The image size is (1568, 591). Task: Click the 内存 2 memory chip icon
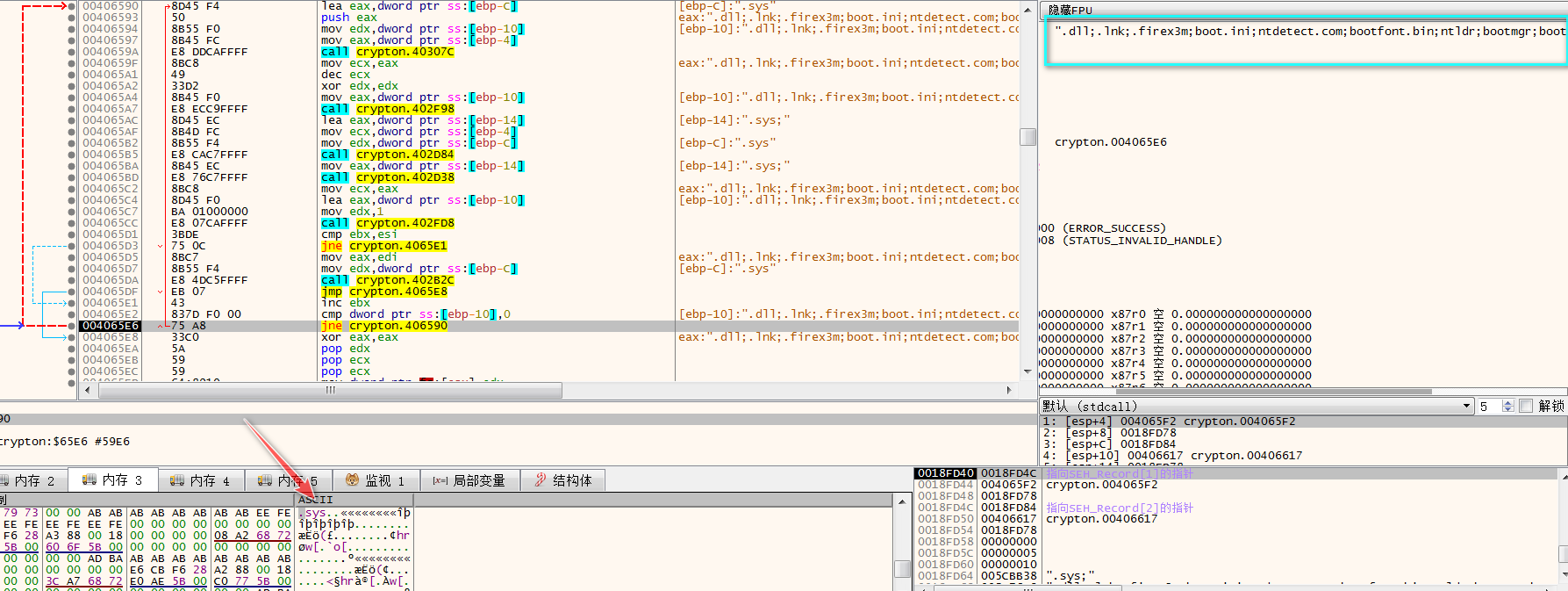pos(5,480)
